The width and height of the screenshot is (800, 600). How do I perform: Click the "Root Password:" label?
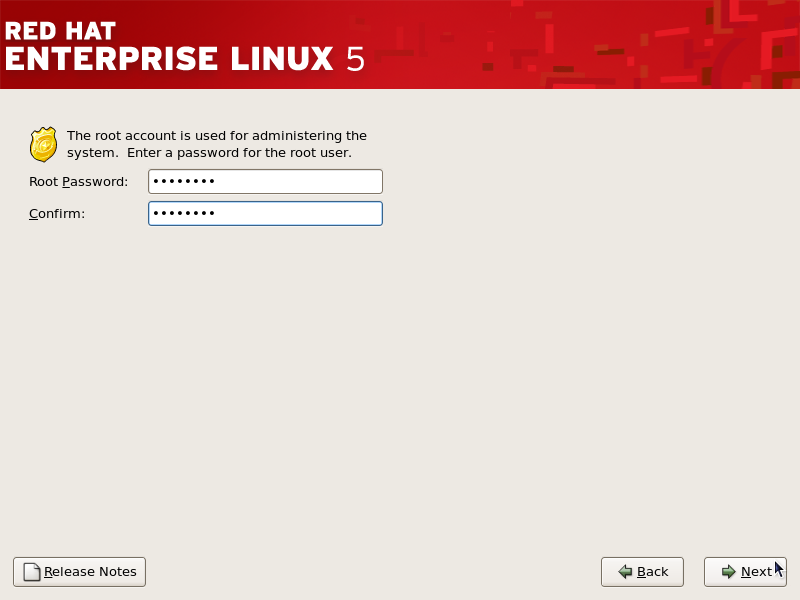click(79, 182)
